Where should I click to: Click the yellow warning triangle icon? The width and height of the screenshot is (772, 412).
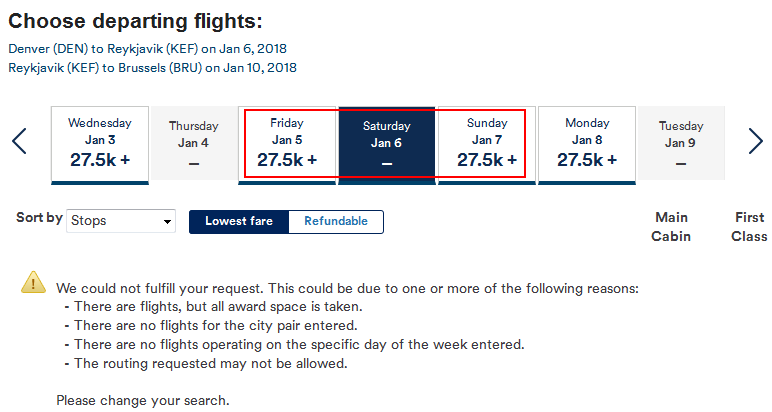point(33,283)
